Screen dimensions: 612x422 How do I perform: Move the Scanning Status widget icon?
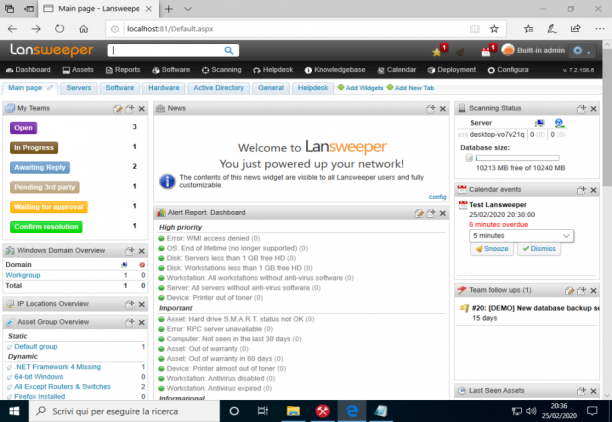[x=581, y=109]
